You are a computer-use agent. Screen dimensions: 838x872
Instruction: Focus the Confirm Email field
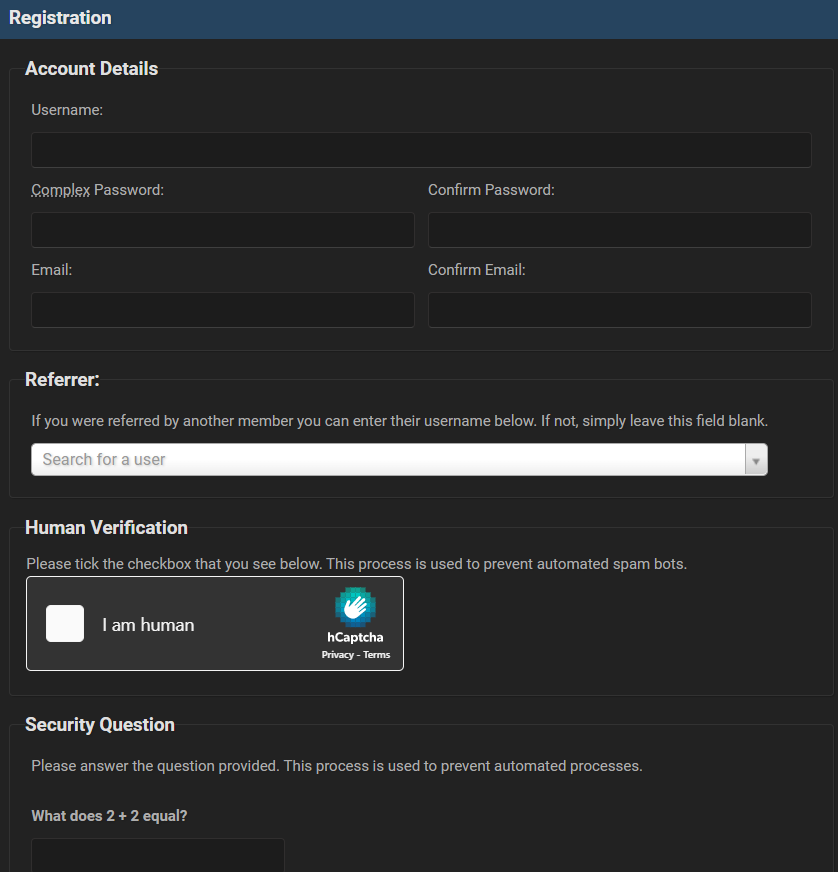[x=619, y=310]
